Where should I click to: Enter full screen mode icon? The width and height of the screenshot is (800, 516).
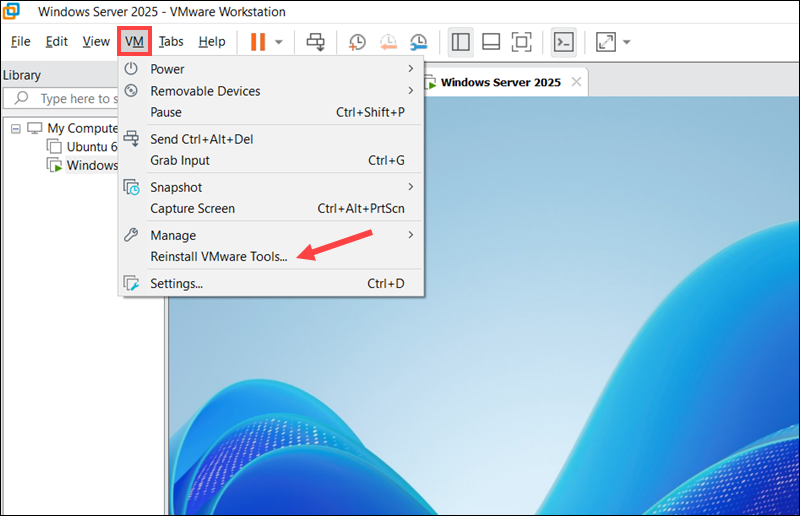click(521, 42)
